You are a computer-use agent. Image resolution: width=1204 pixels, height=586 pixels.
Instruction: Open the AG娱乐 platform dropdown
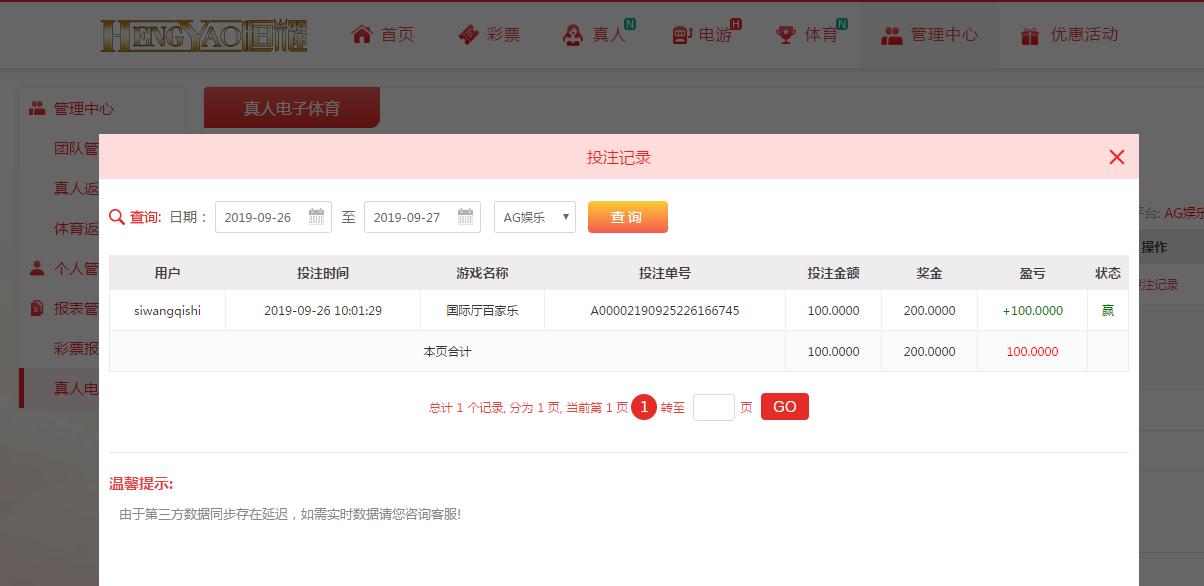(535, 217)
